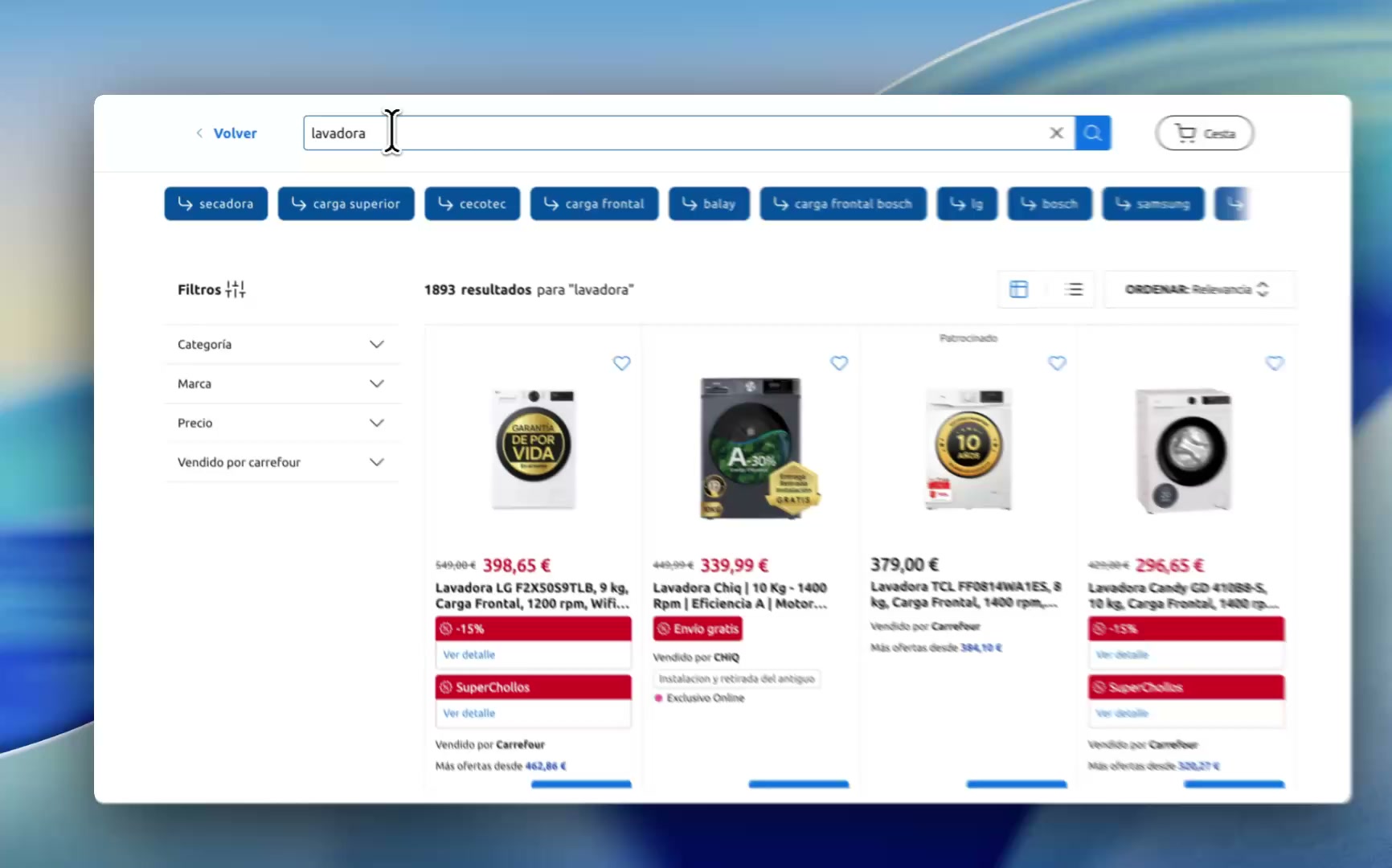Open the Cesta shopping cart
The width and height of the screenshot is (1392, 868).
1205,133
